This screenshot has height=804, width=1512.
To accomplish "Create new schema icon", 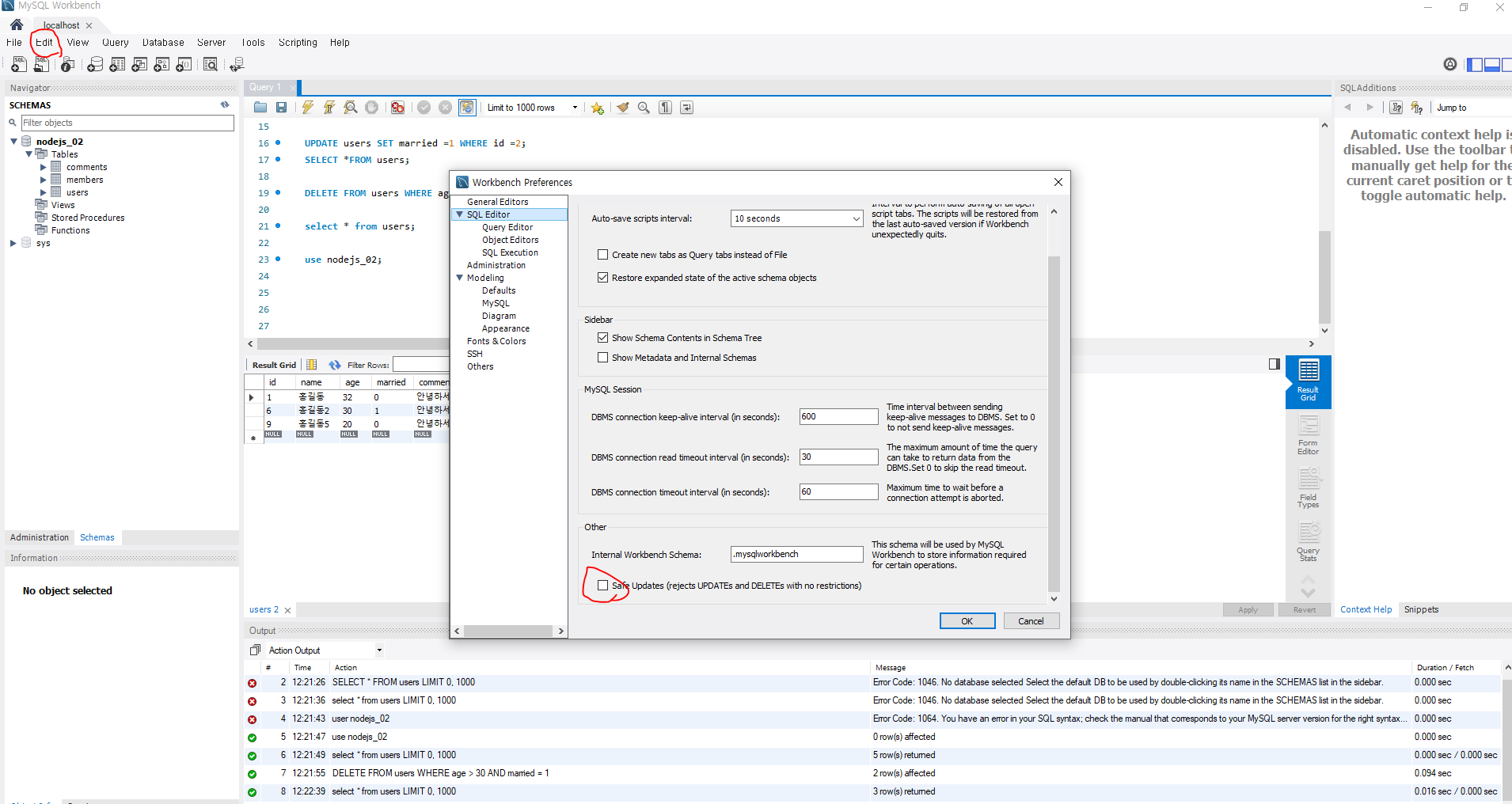I will [x=95, y=65].
